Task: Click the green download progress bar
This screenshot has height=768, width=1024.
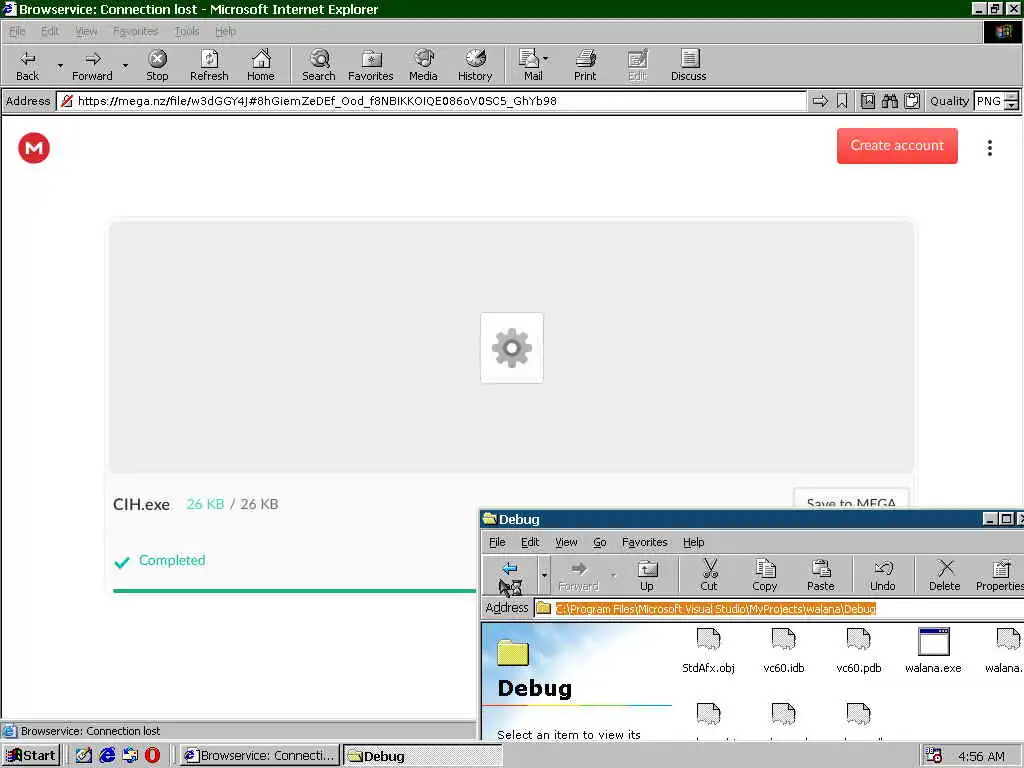Action: click(295, 590)
